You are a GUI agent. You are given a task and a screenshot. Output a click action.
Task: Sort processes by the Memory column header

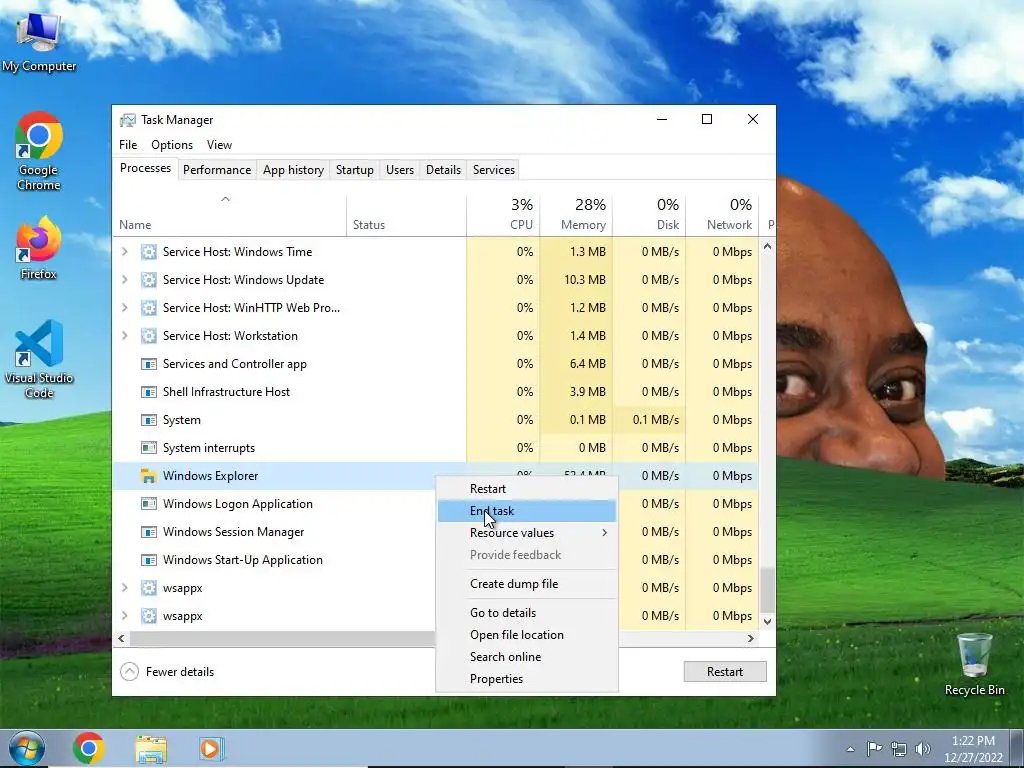577,215
